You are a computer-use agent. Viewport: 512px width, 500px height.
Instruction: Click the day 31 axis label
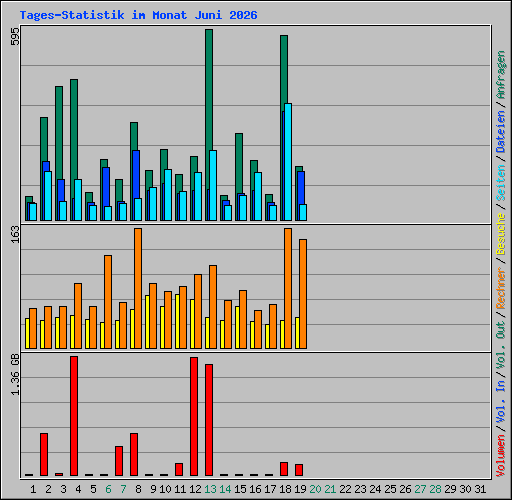click(480, 489)
